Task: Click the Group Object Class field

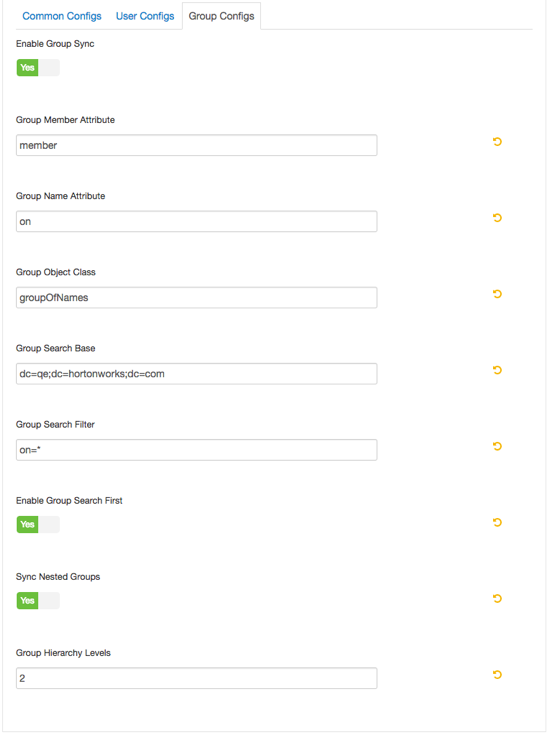Action: coord(197,298)
